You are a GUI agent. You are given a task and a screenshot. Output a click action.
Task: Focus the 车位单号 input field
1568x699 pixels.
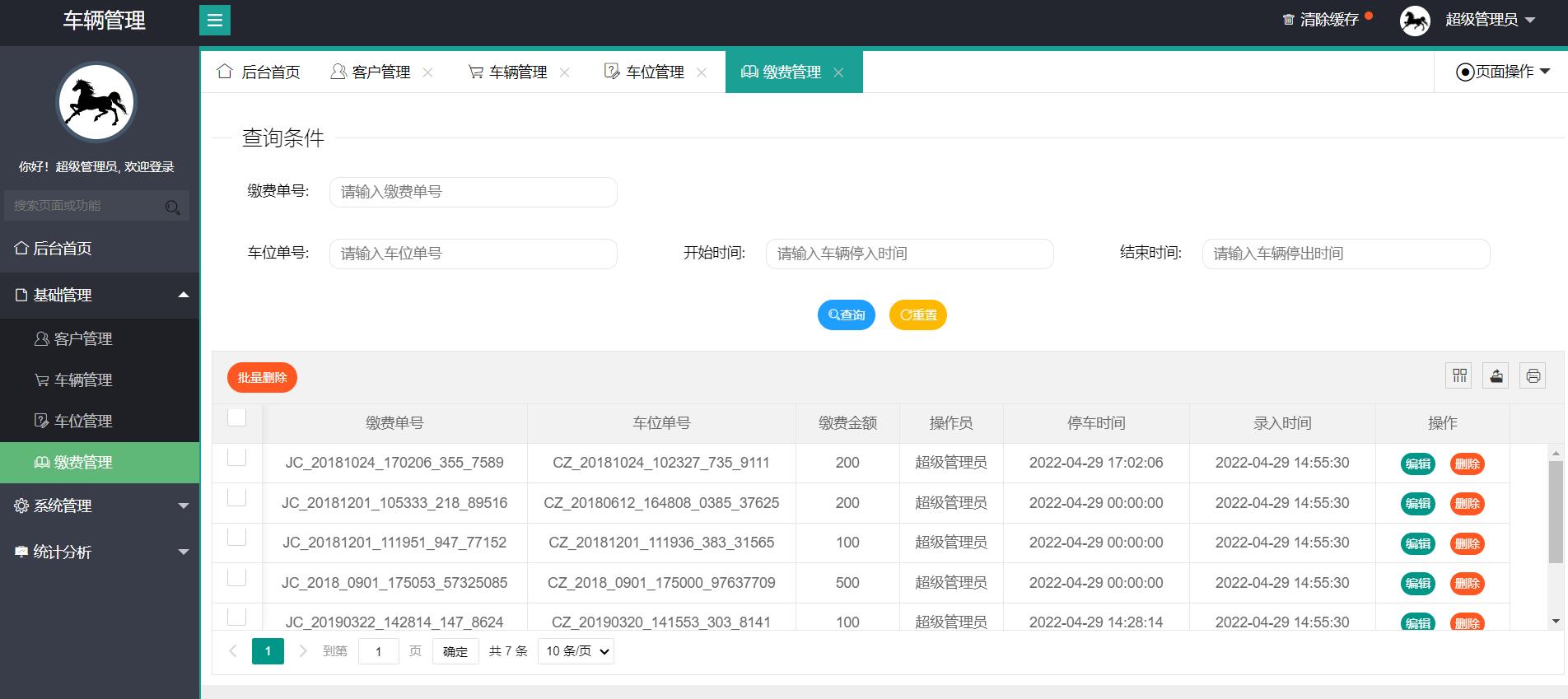(474, 254)
